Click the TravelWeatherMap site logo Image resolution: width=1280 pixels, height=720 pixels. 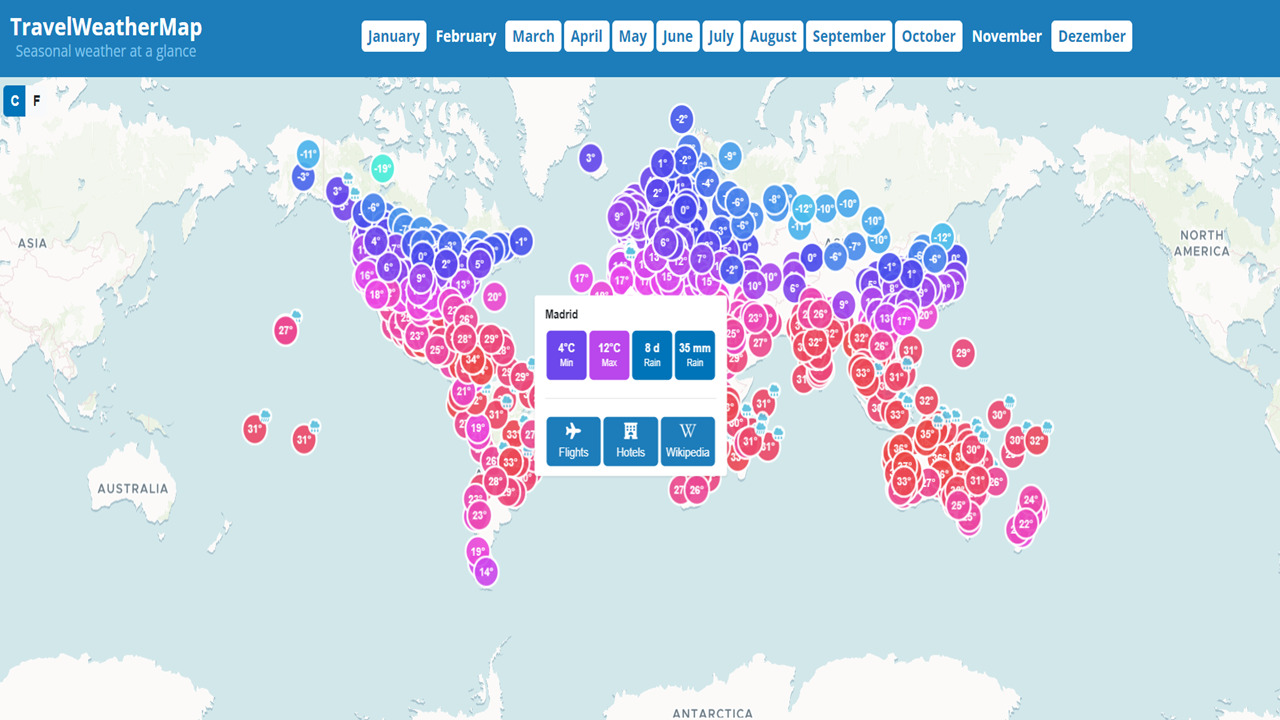106,26
